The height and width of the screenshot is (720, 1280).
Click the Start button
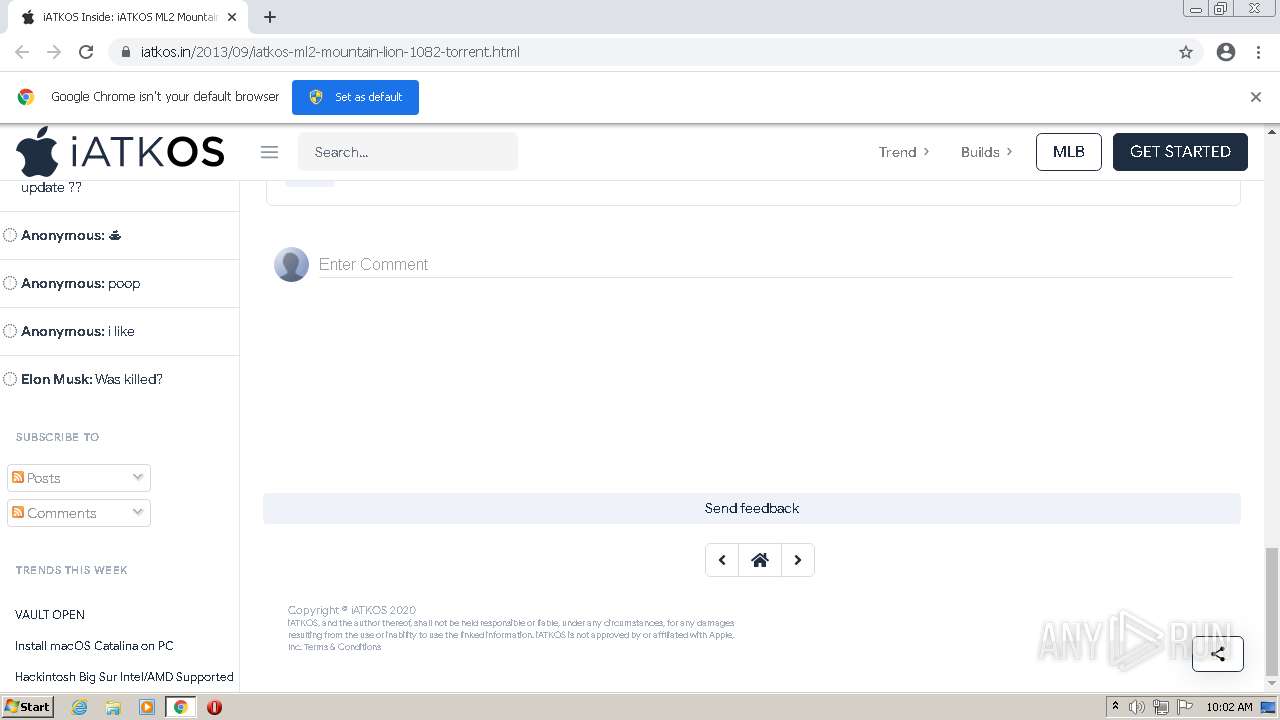(28, 707)
